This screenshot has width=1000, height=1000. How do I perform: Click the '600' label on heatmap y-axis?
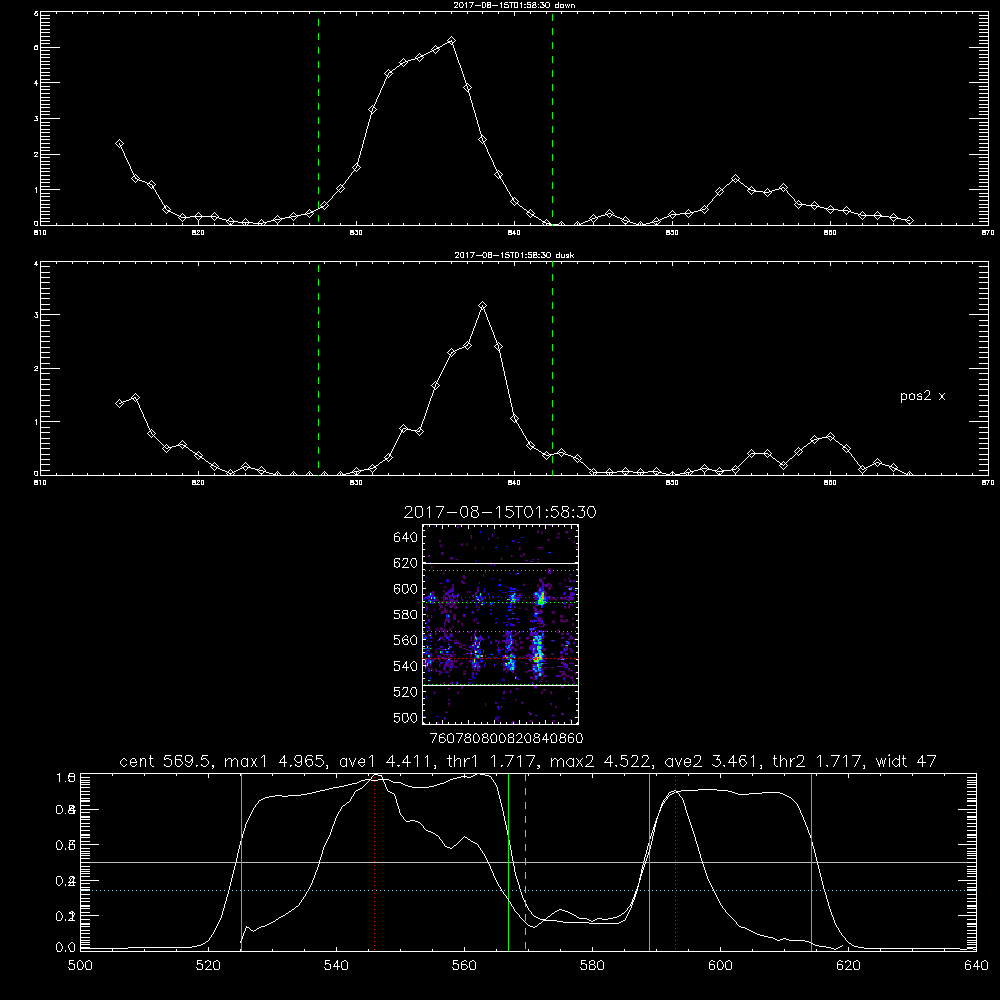(x=406, y=589)
